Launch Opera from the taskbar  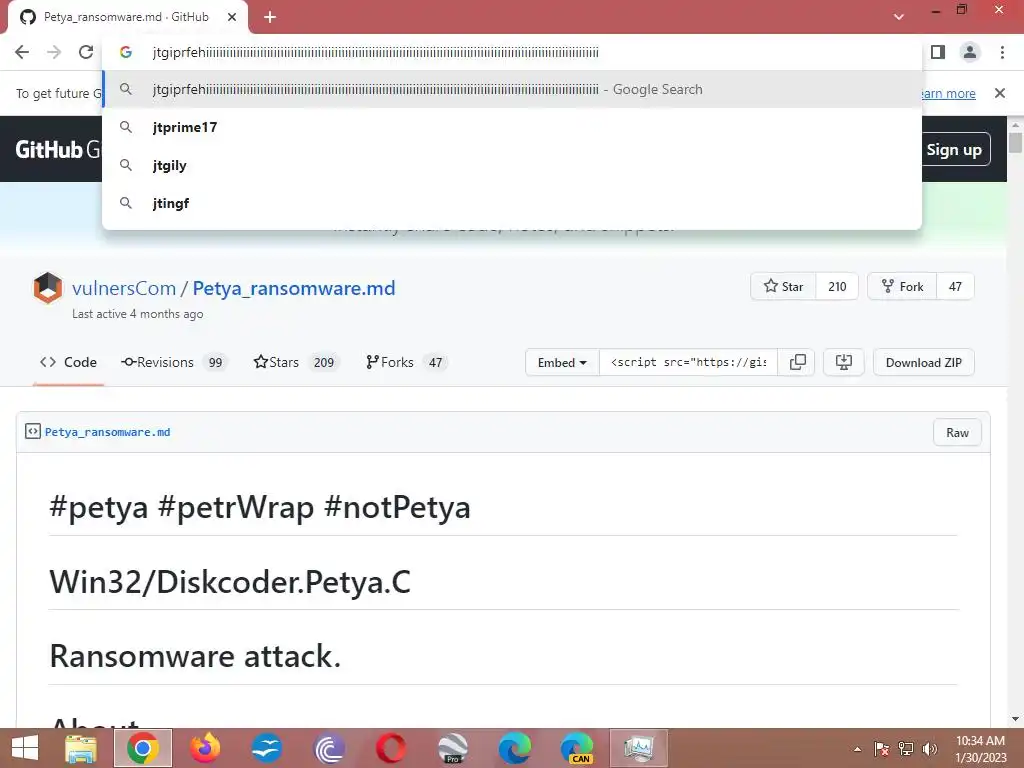pyautogui.click(x=391, y=748)
